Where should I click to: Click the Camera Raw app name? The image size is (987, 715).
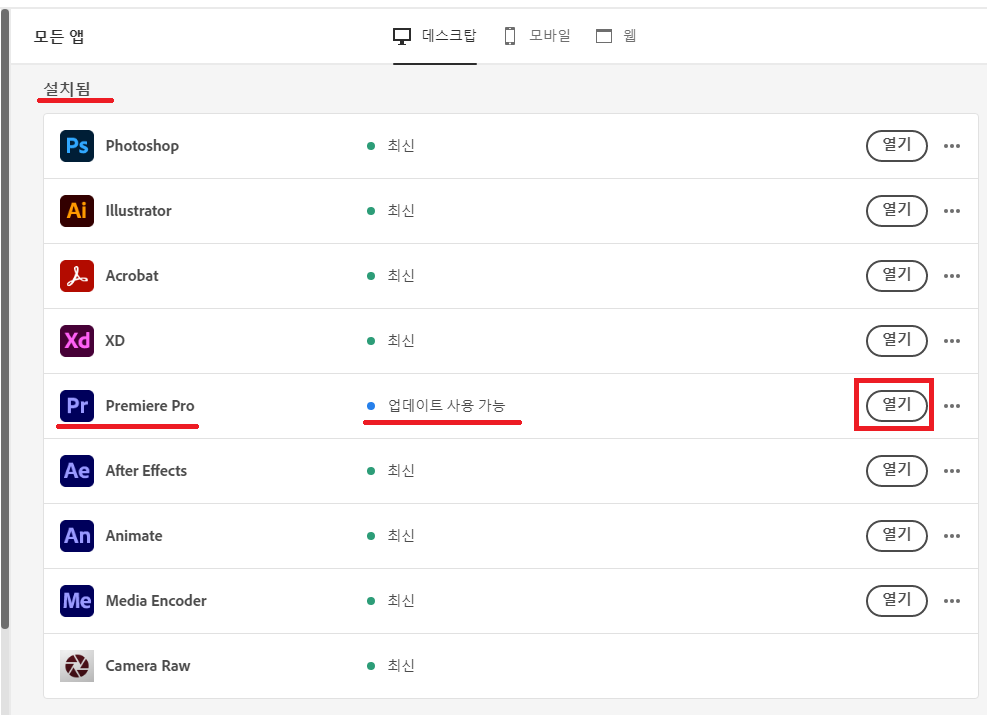point(148,665)
